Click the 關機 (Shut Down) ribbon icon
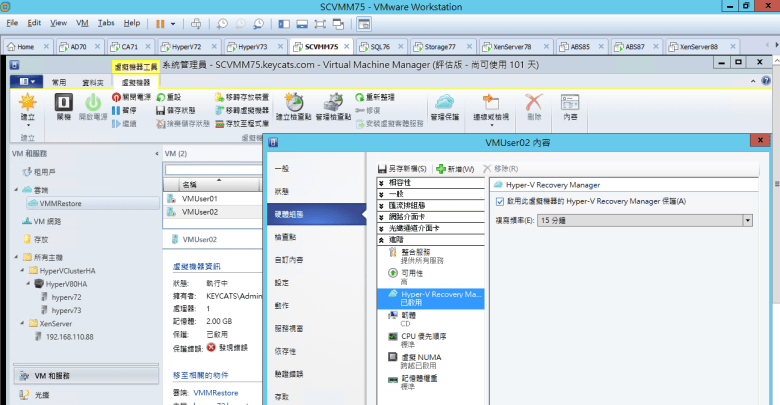Screen dimensions: 780x405 [63, 103]
